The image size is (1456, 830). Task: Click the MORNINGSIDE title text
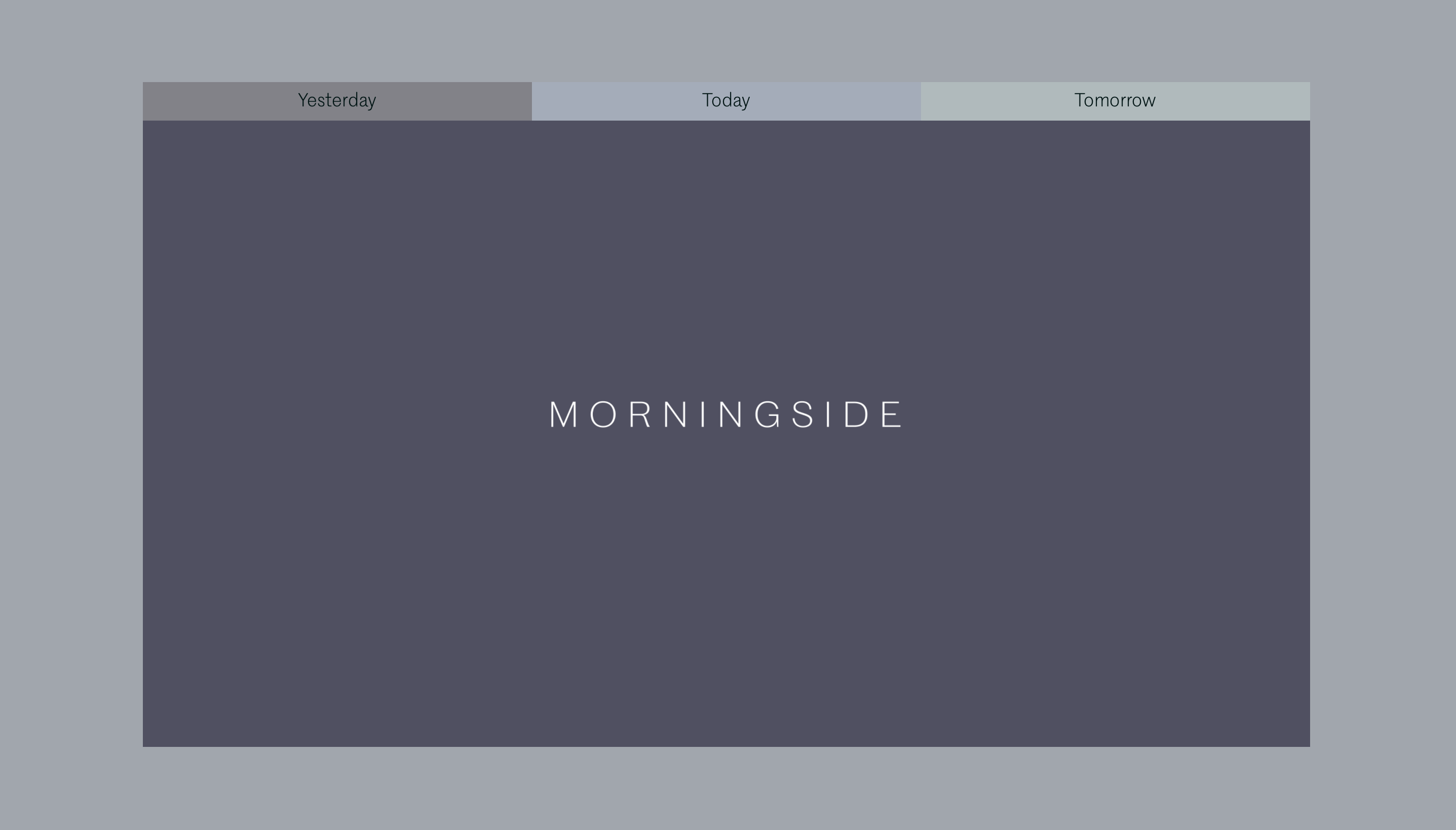[x=725, y=414]
